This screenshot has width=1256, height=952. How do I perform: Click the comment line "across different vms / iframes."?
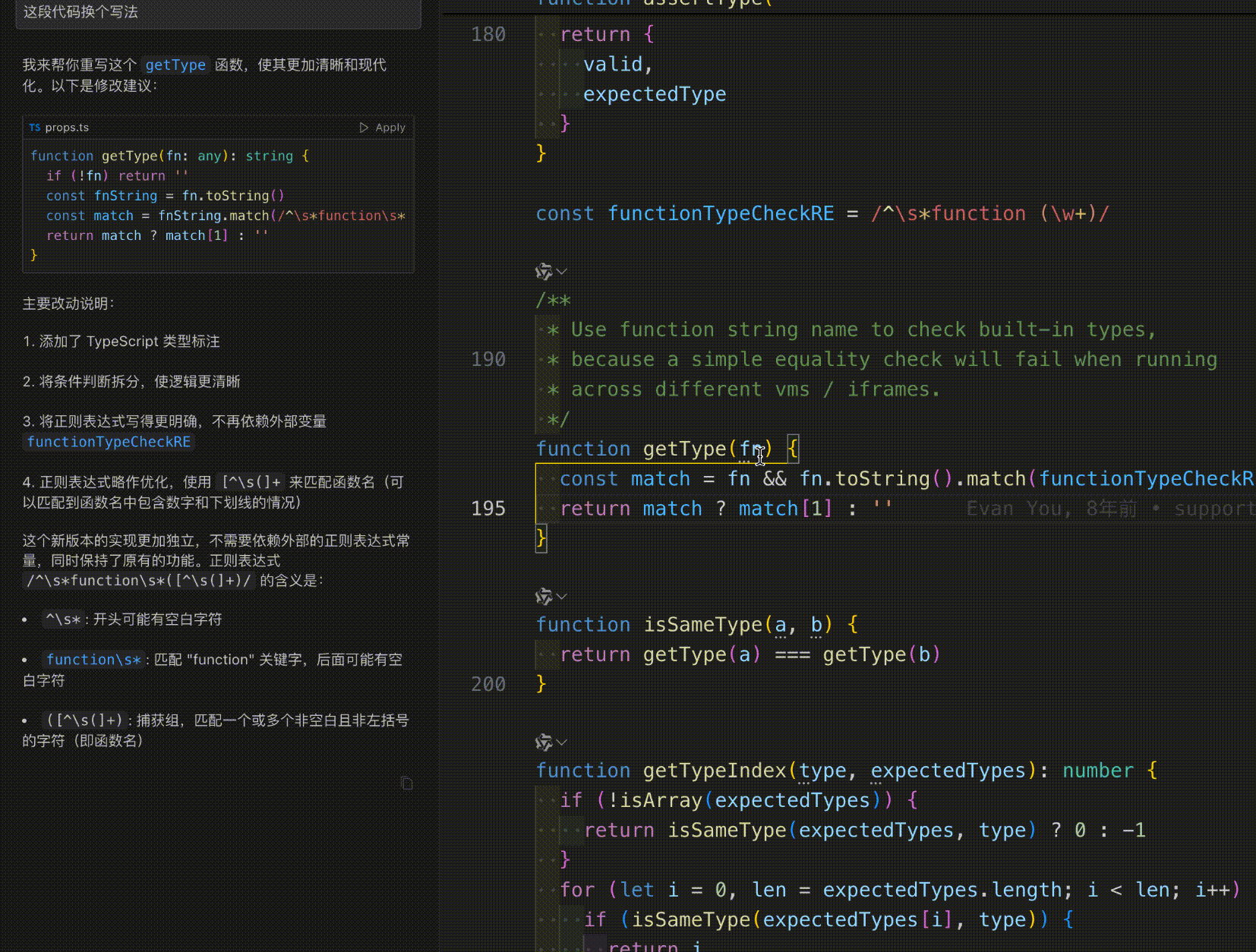(756, 389)
